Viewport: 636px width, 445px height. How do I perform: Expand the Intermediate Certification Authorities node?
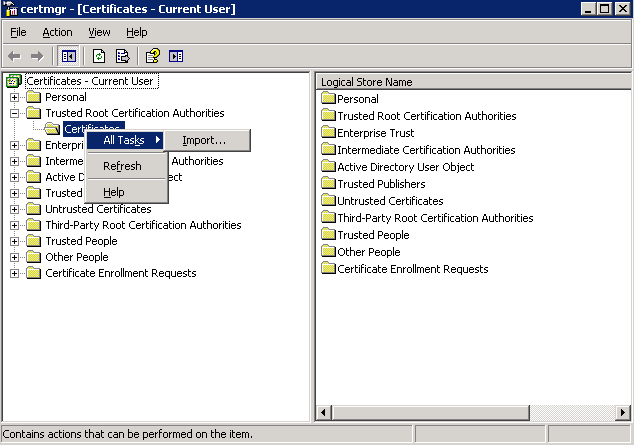pyautogui.click(x=14, y=161)
